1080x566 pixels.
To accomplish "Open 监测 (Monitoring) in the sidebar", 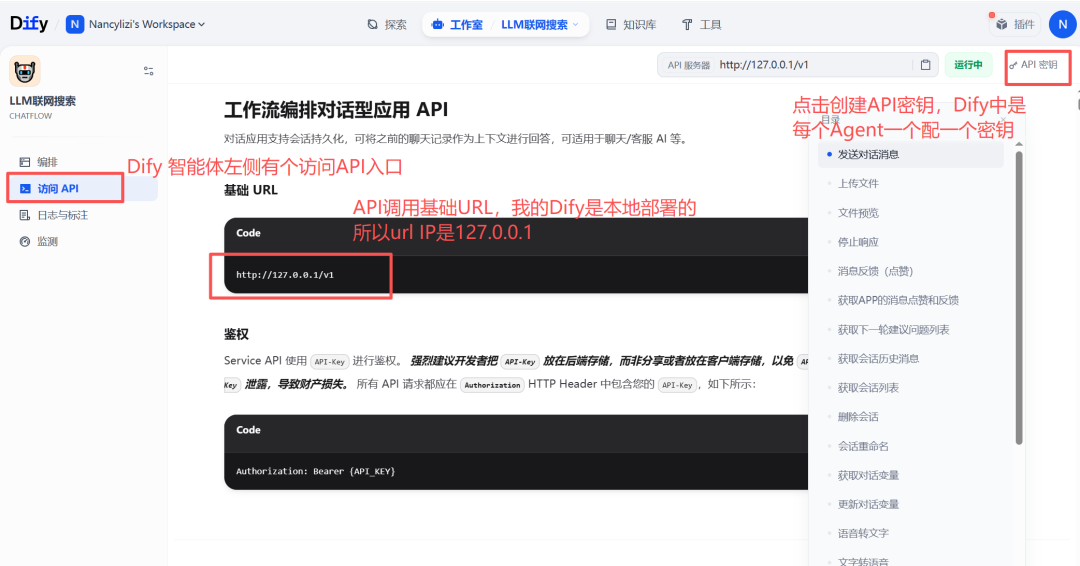I will [83, 242].
